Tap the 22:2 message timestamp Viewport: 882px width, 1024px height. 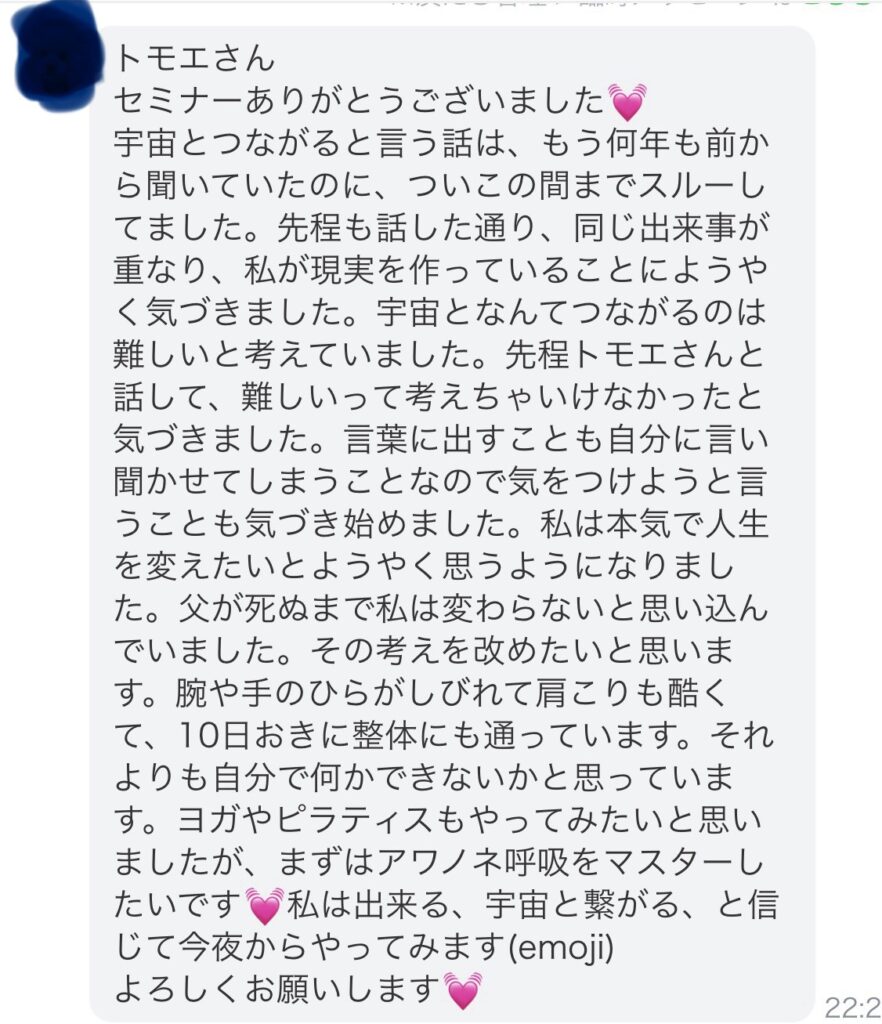pos(853,1006)
